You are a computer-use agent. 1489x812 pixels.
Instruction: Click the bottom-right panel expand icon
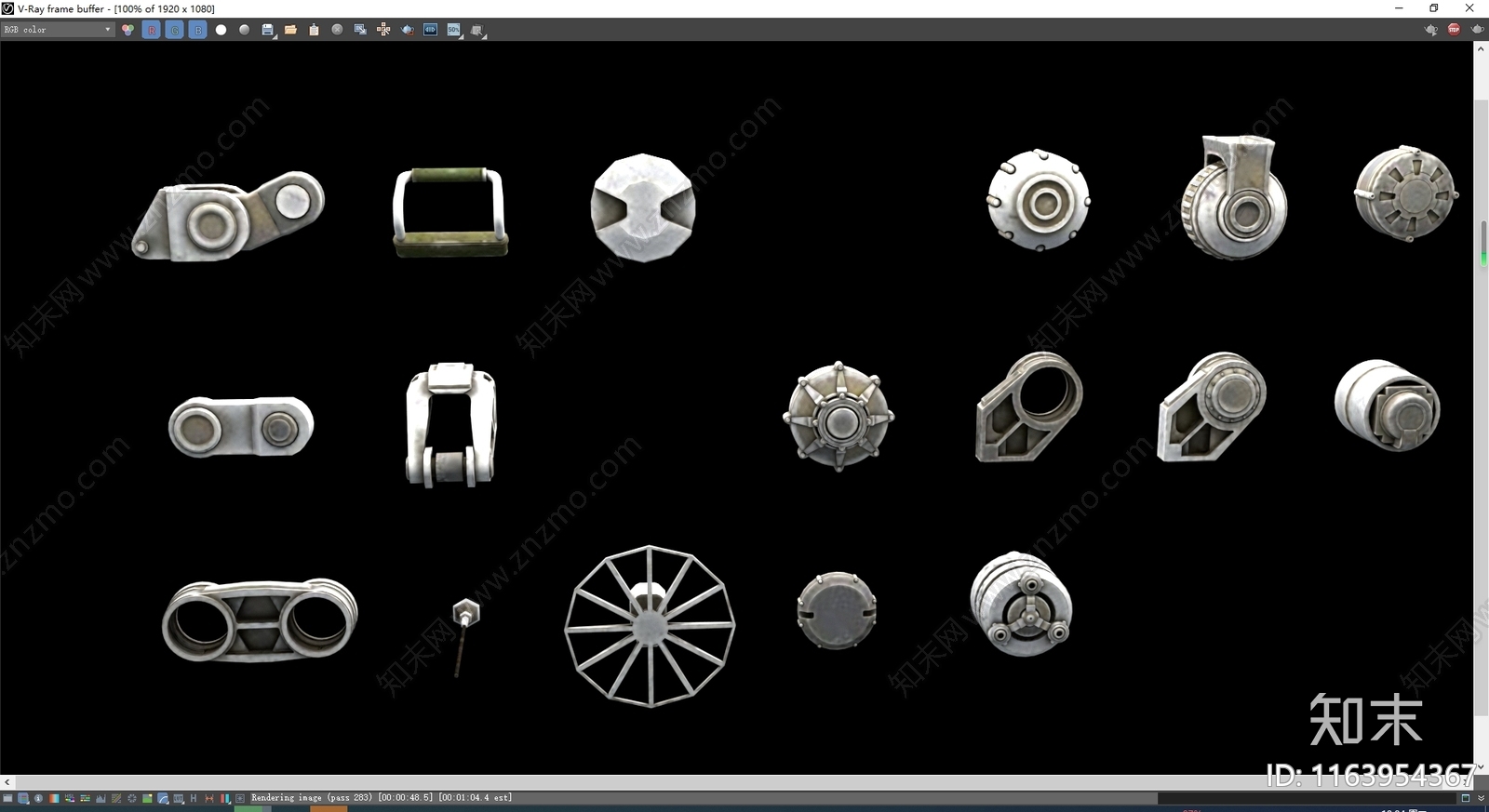[x=1465, y=798]
